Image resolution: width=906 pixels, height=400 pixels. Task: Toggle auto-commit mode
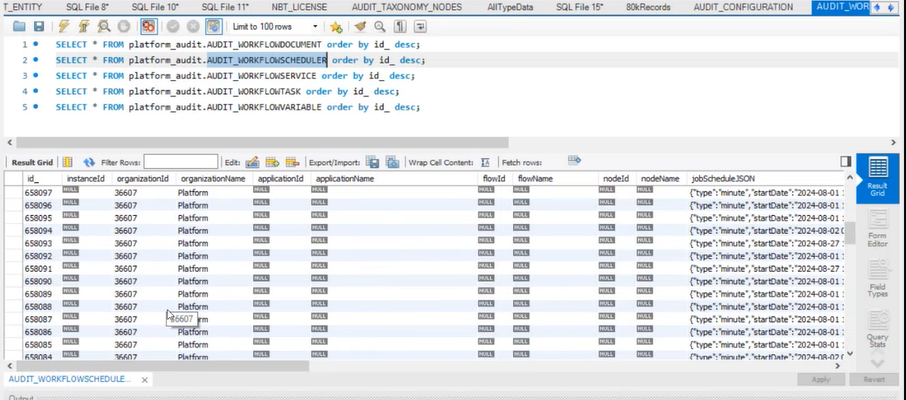(x=214, y=27)
